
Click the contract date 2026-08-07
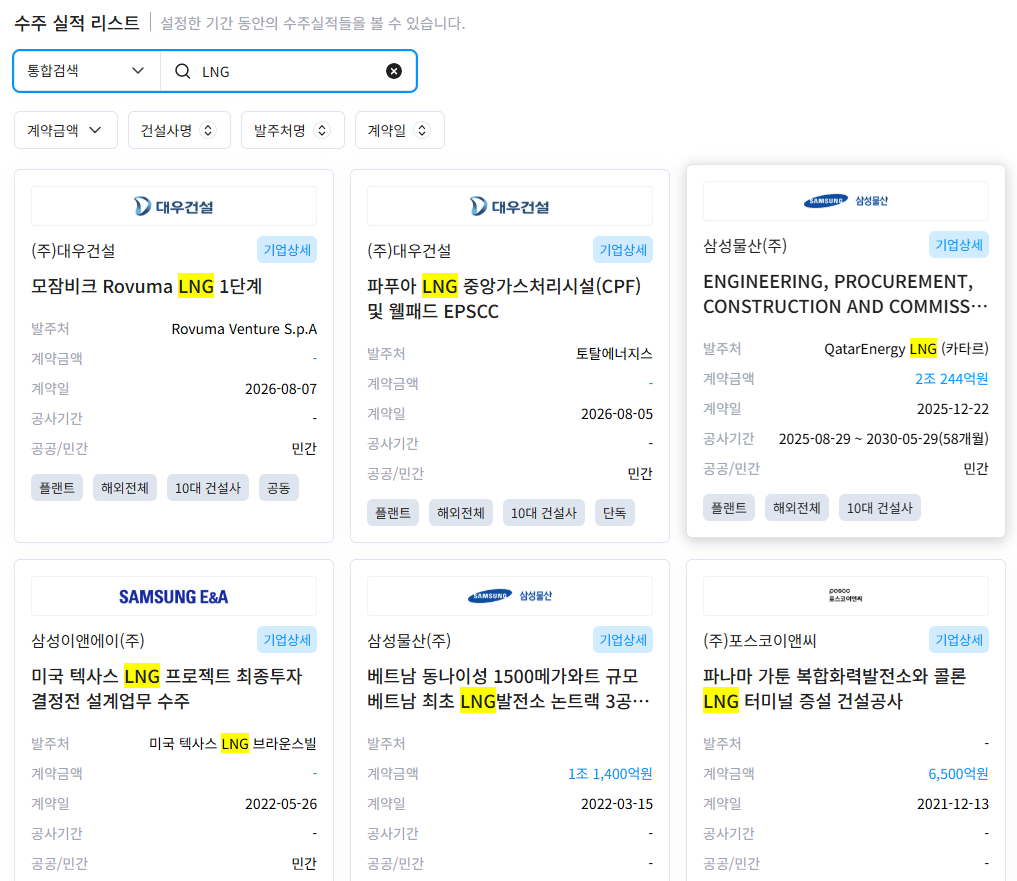(281, 389)
